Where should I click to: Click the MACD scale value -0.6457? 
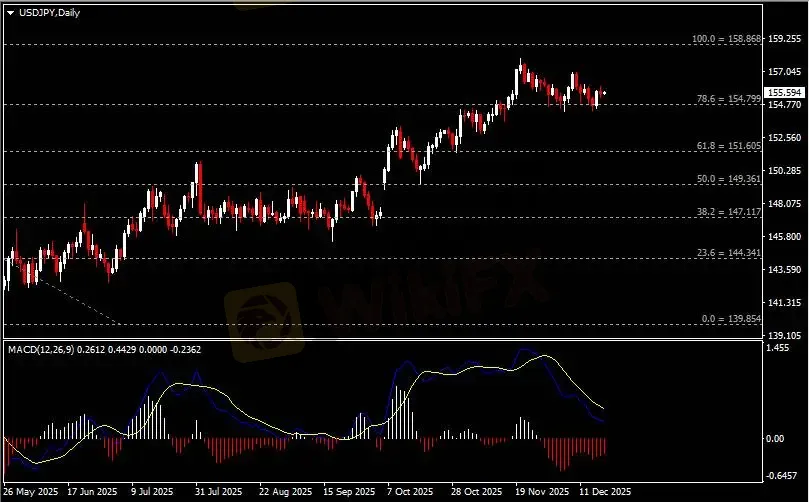(x=782, y=476)
